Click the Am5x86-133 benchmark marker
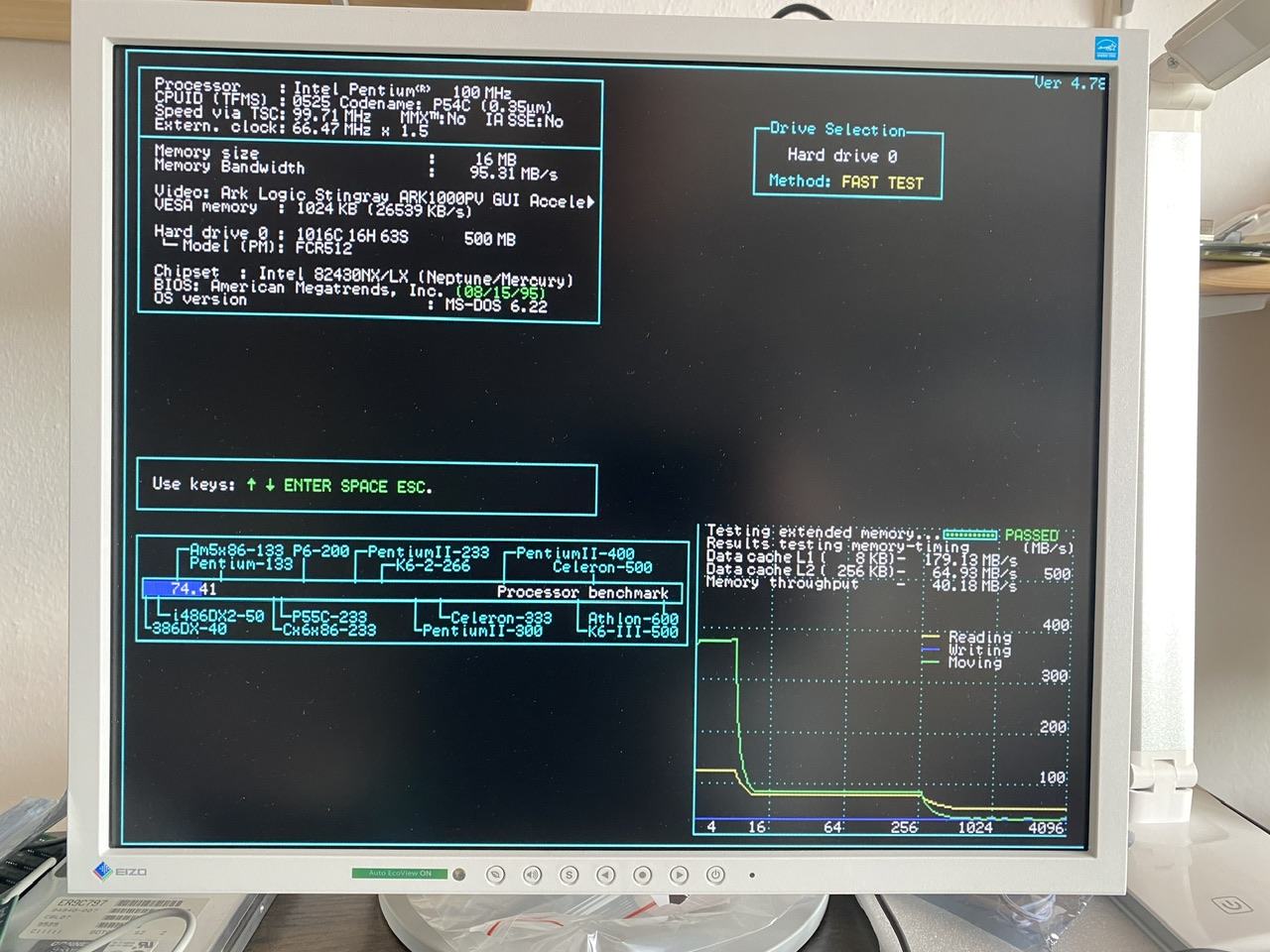 (236, 550)
